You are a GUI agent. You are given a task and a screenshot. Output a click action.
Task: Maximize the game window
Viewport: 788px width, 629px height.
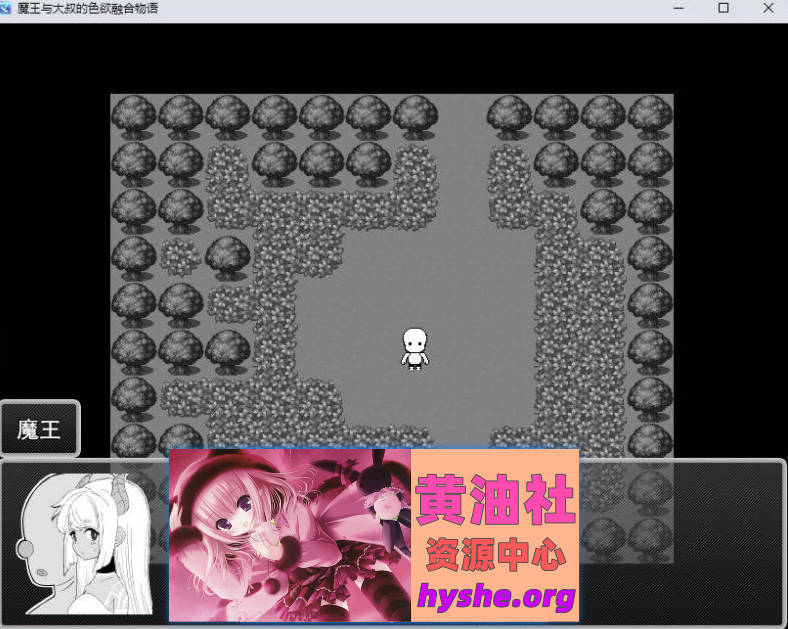(724, 8)
